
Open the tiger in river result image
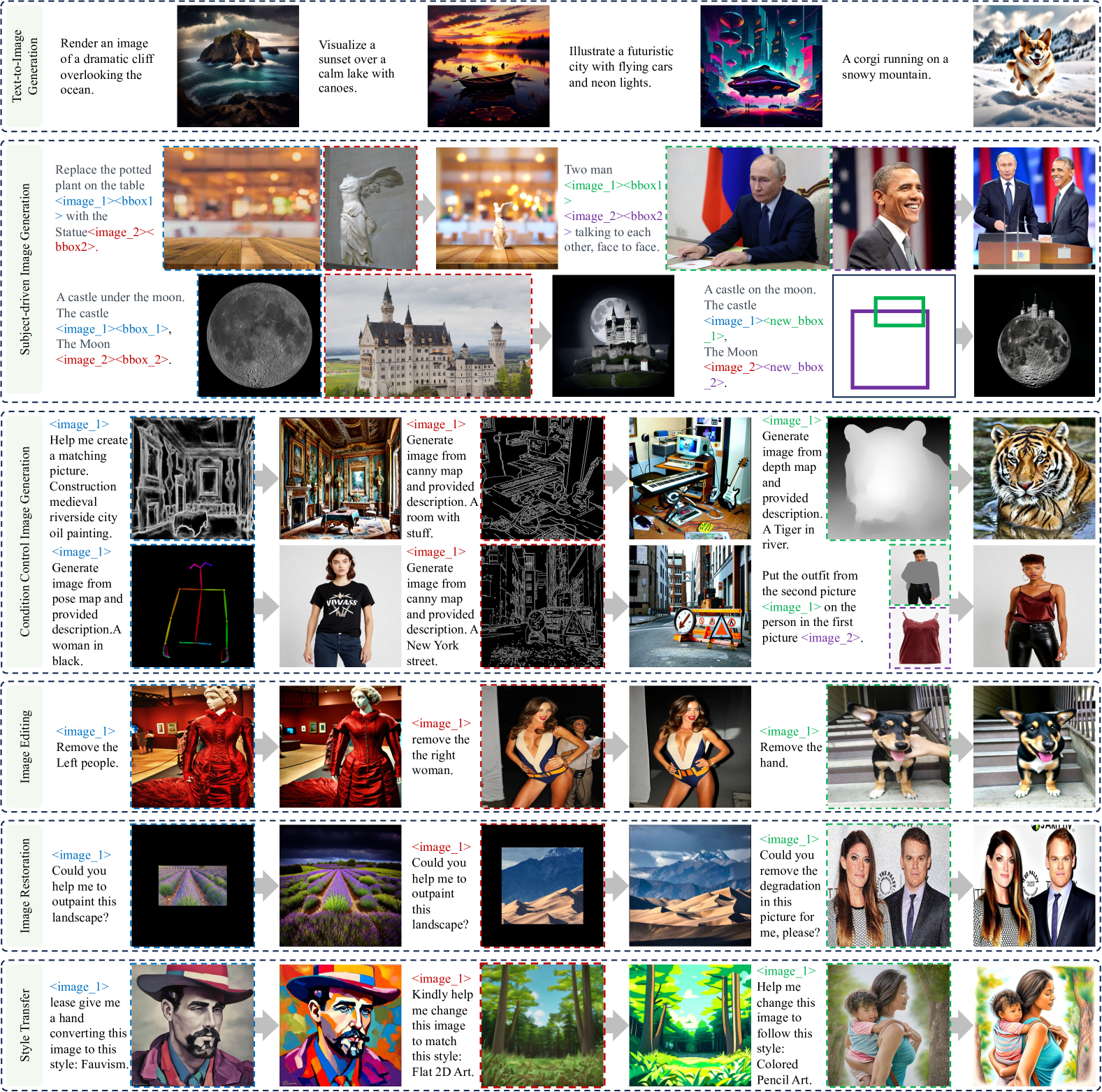click(x=1034, y=479)
